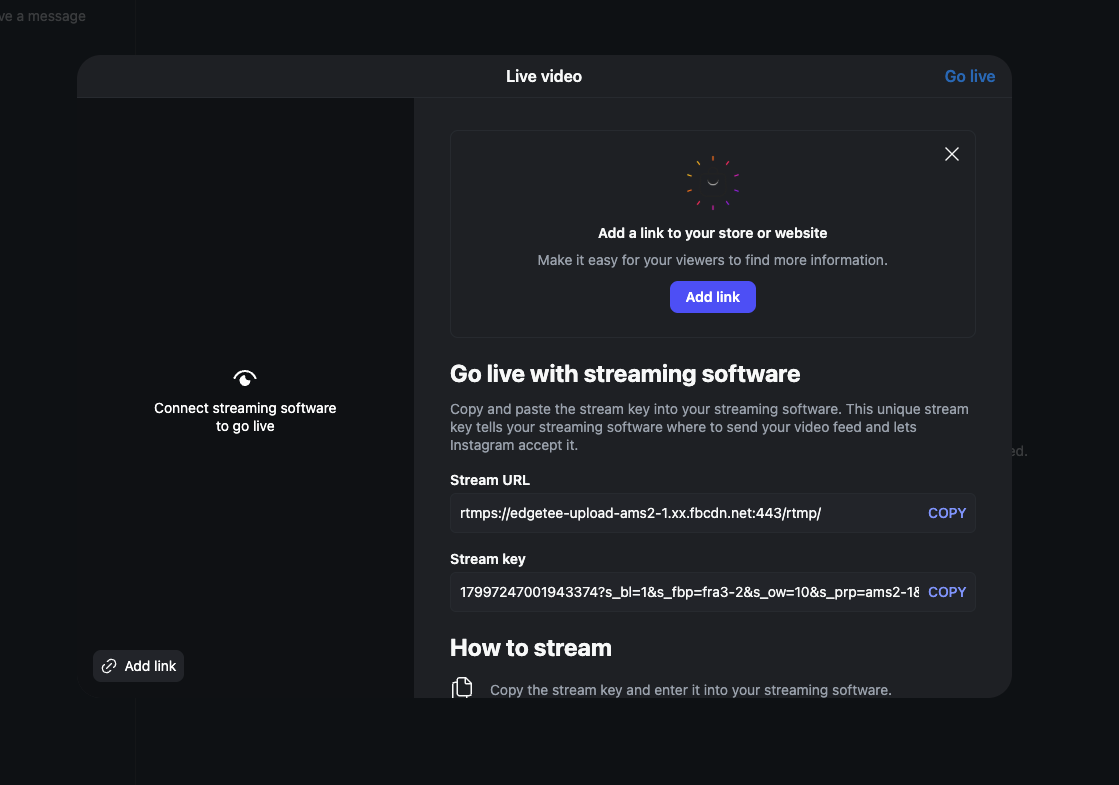Click the How to stream heading
1119x785 pixels.
(530, 648)
